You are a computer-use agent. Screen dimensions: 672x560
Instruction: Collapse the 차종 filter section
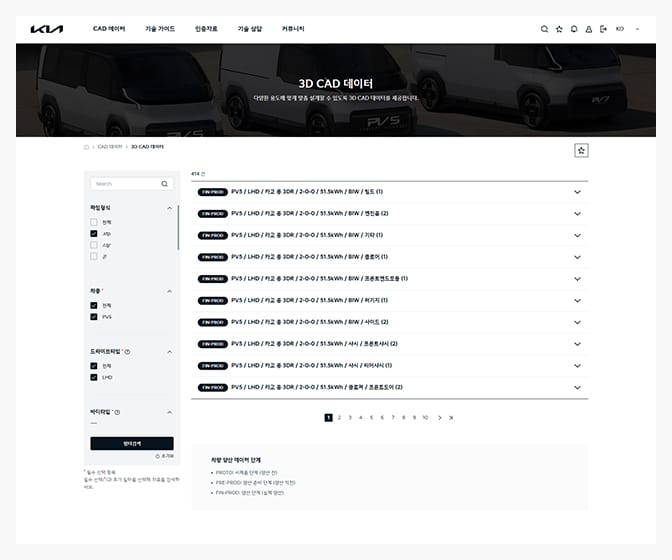170,291
